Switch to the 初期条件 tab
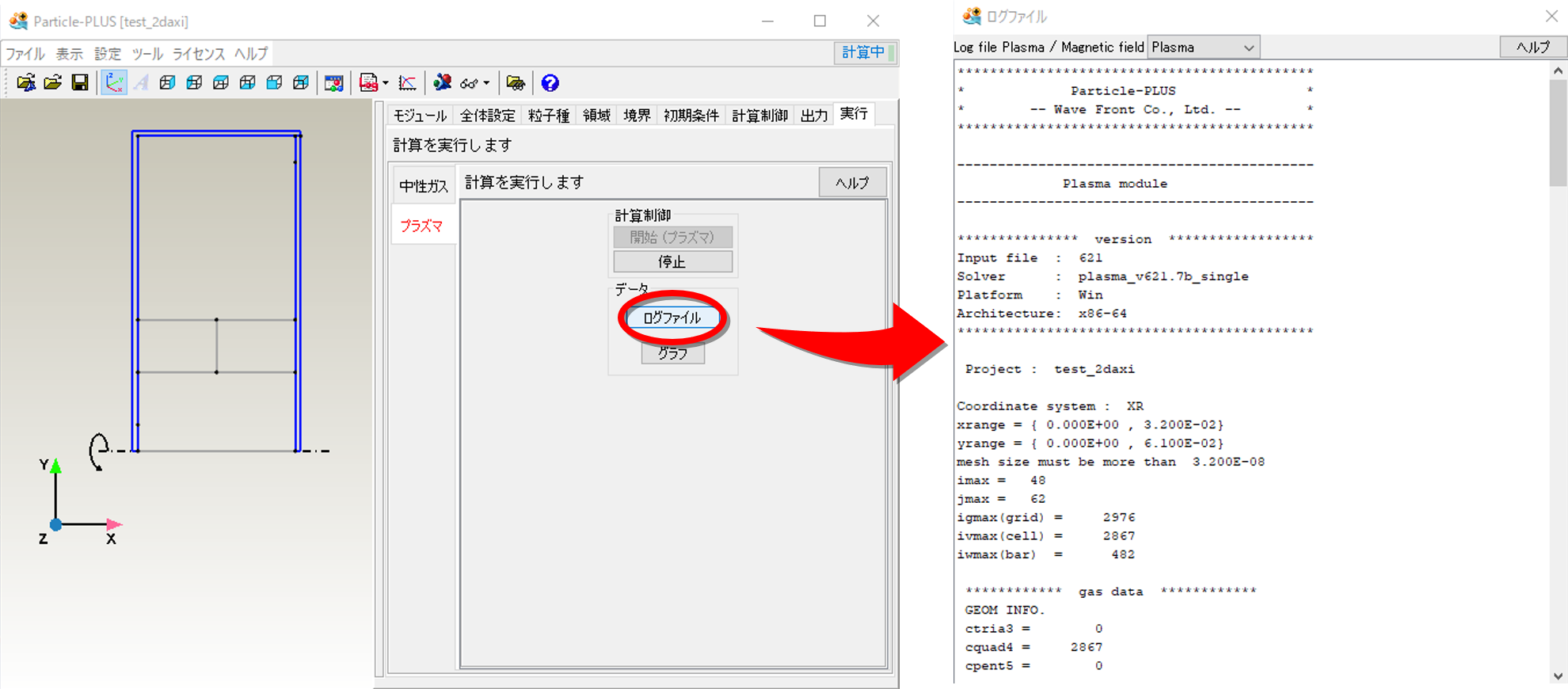 coord(691,116)
